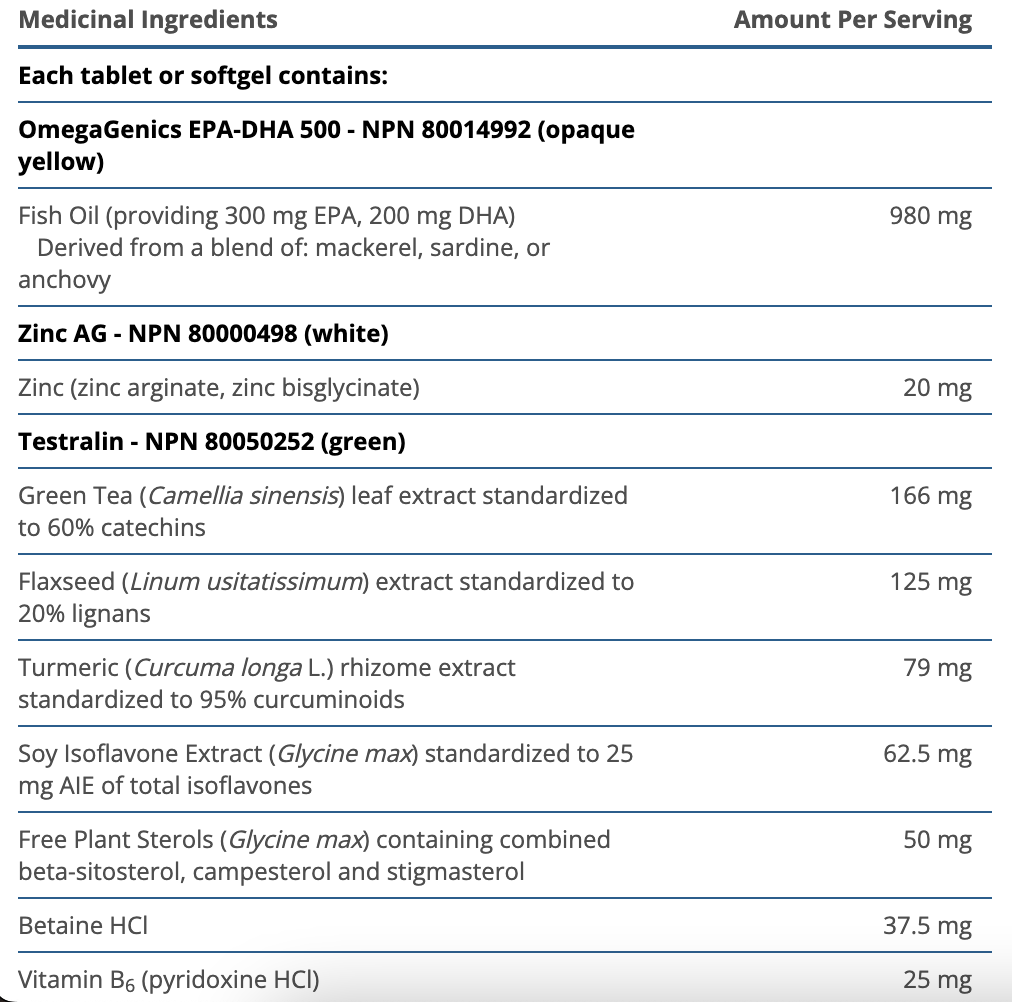The width and height of the screenshot is (1012, 1002).
Task: Click the 79 mg amount
Action: [937, 667]
